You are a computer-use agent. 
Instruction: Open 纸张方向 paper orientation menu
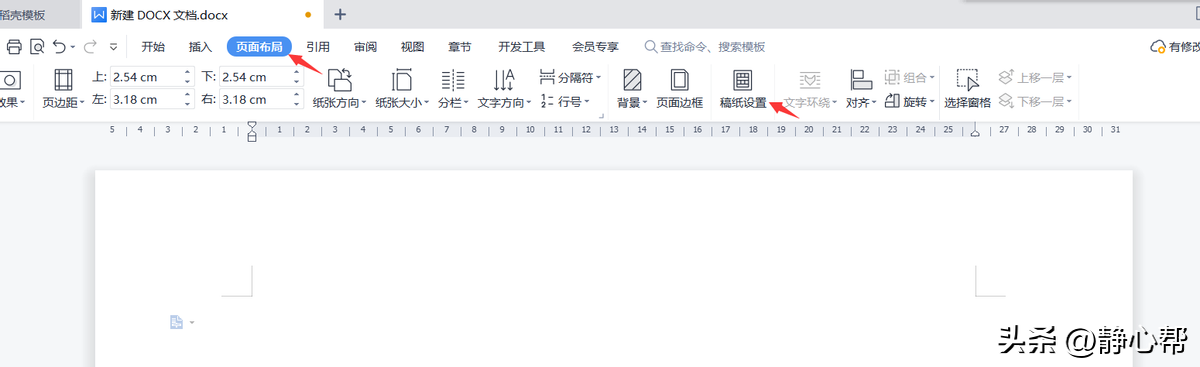point(340,88)
